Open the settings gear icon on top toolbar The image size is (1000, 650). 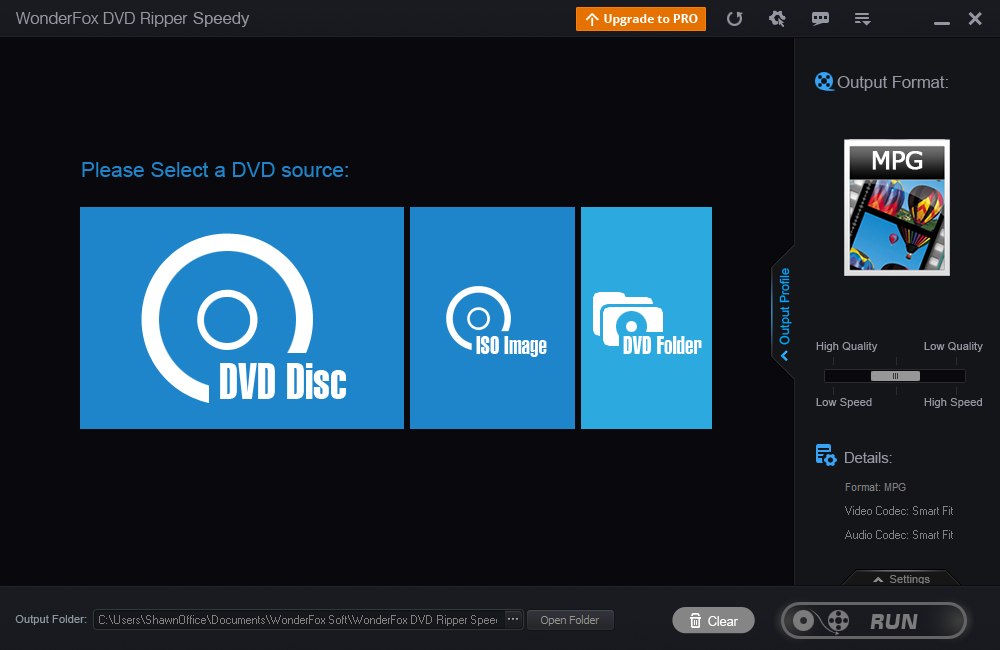777,18
